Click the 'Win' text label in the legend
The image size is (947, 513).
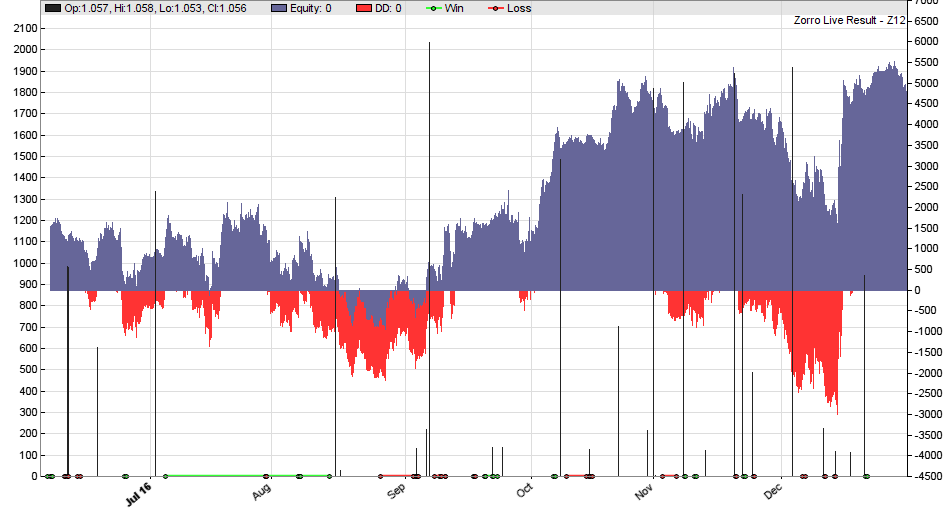click(x=456, y=8)
